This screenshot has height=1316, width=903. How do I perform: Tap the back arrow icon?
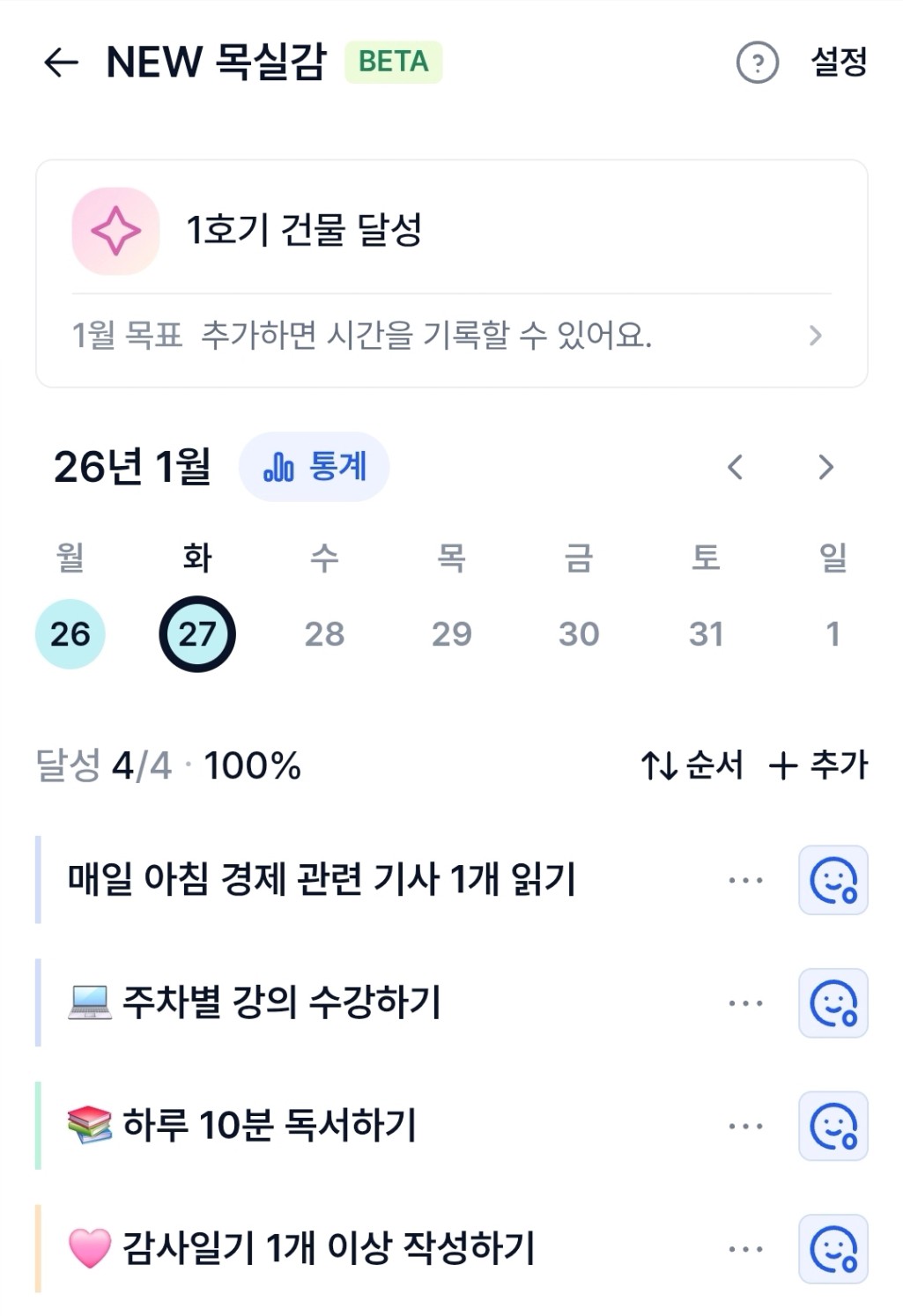pyautogui.click(x=61, y=63)
